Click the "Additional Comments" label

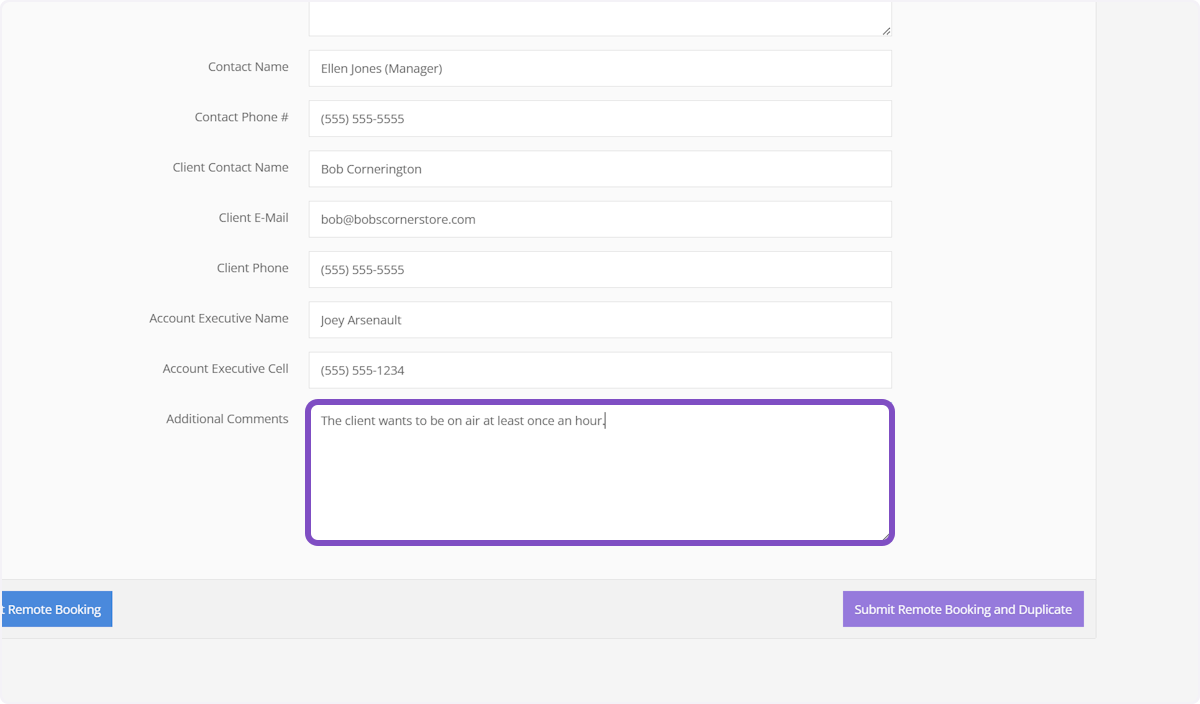[227, 419]
